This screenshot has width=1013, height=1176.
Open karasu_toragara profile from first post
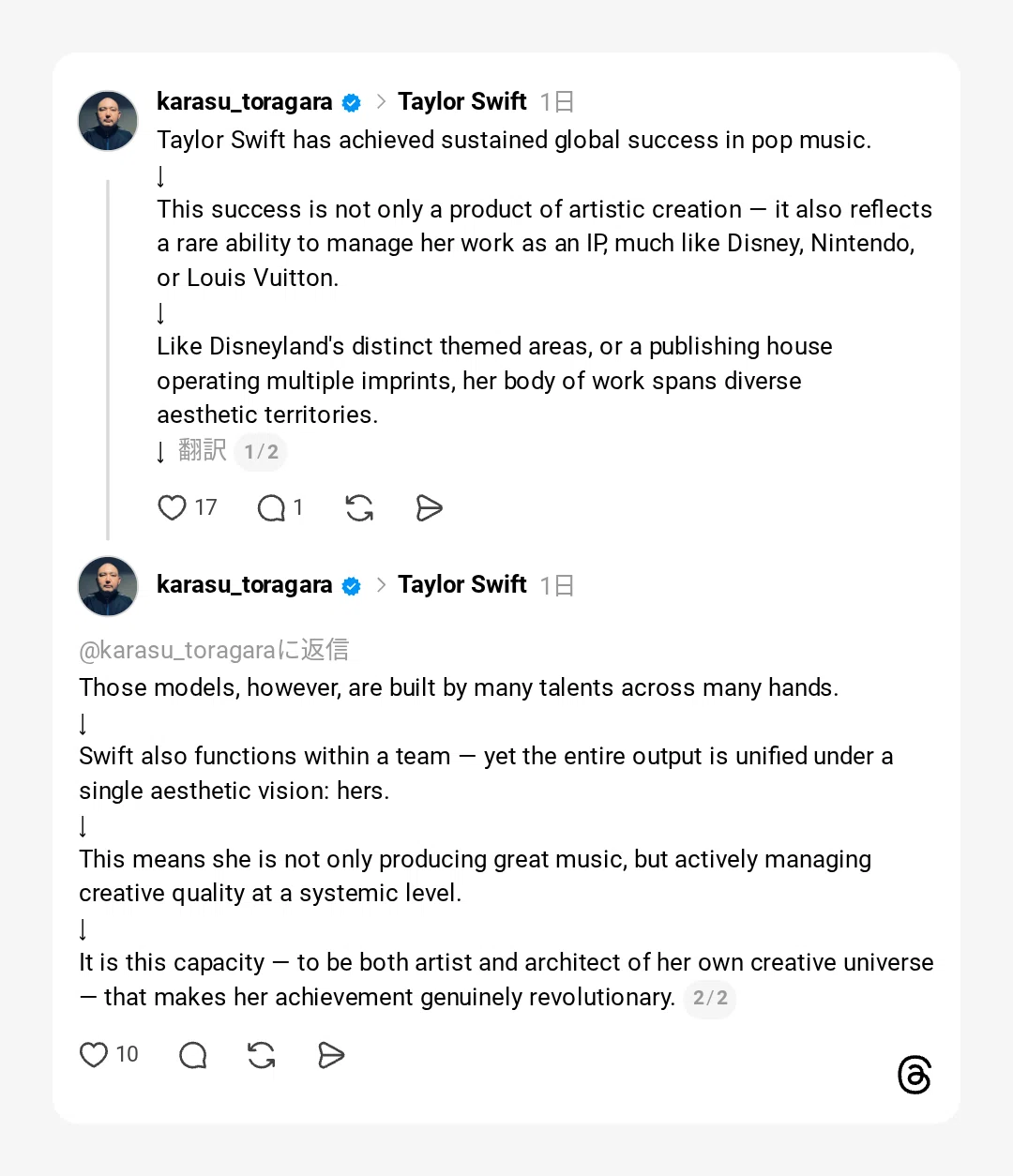coord(244,101)
